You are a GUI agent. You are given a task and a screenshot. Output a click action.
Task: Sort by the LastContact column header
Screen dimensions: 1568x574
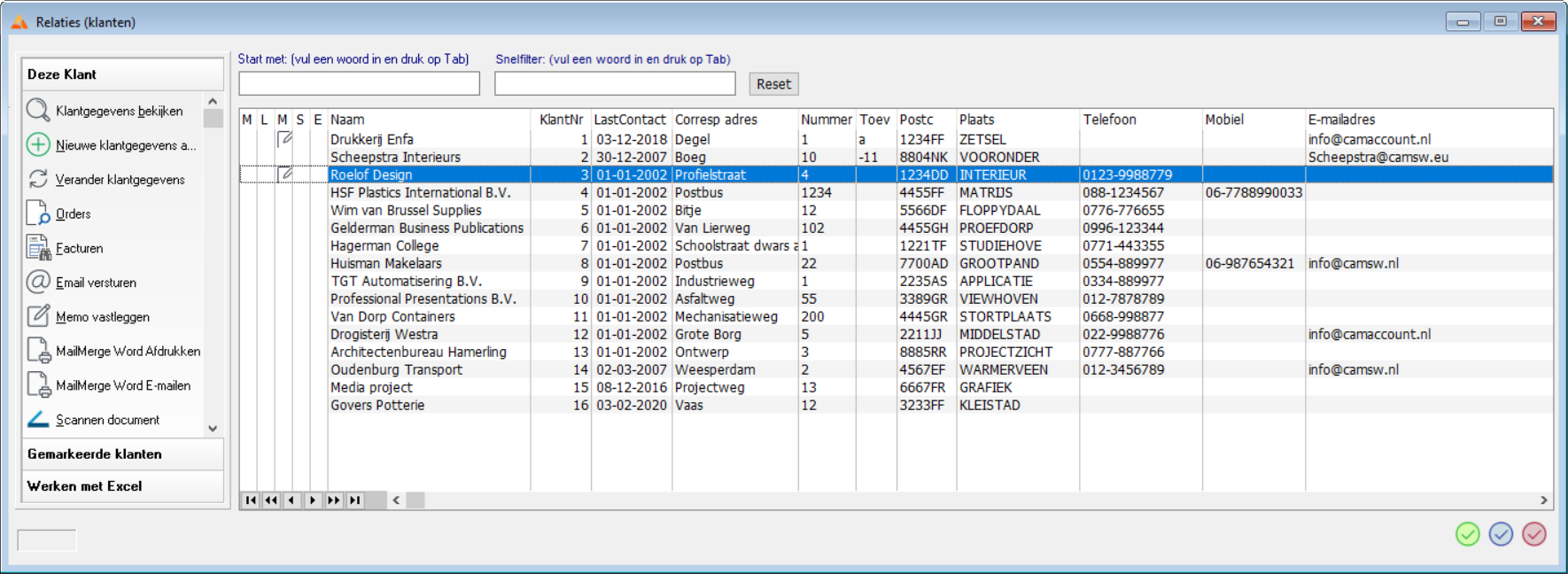pos(630,120)
